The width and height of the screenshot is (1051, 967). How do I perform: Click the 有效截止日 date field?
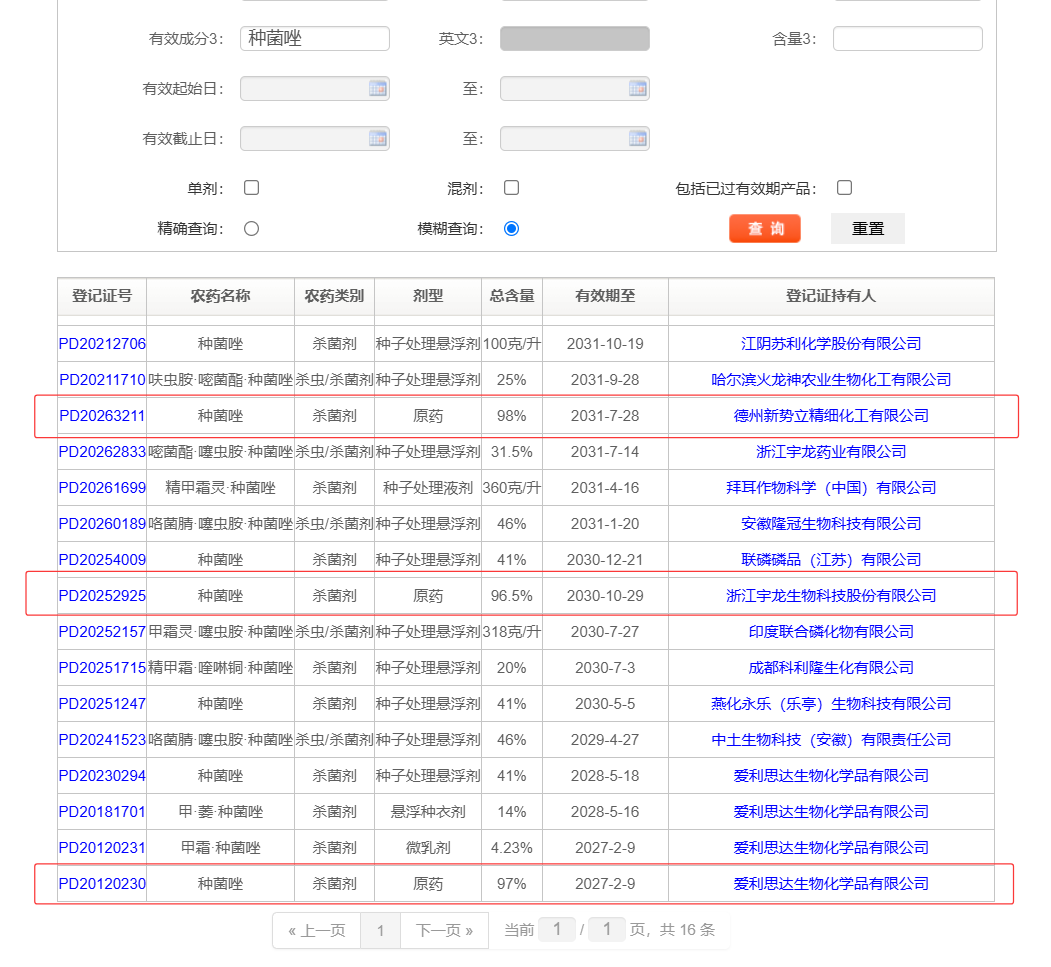tap(314, 139)
